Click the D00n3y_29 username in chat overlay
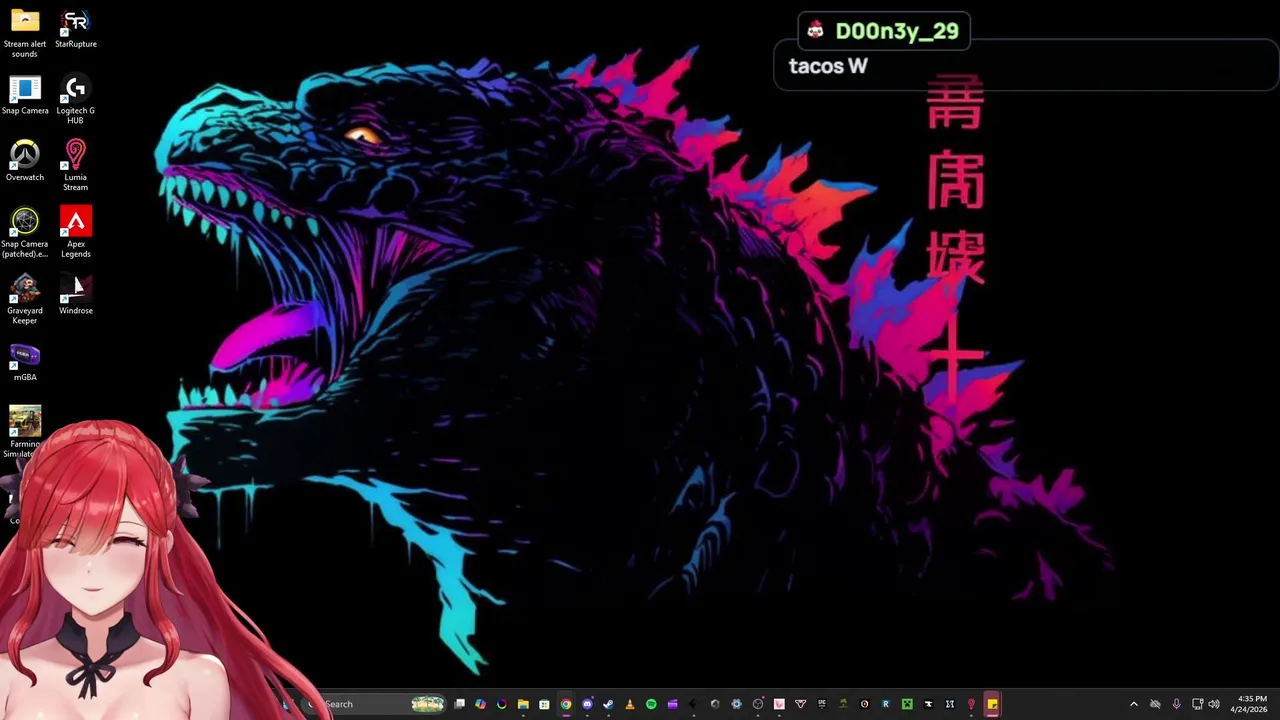Viewport: 1280px width, 720px height. pyautogui.click(x=896, y=31)
